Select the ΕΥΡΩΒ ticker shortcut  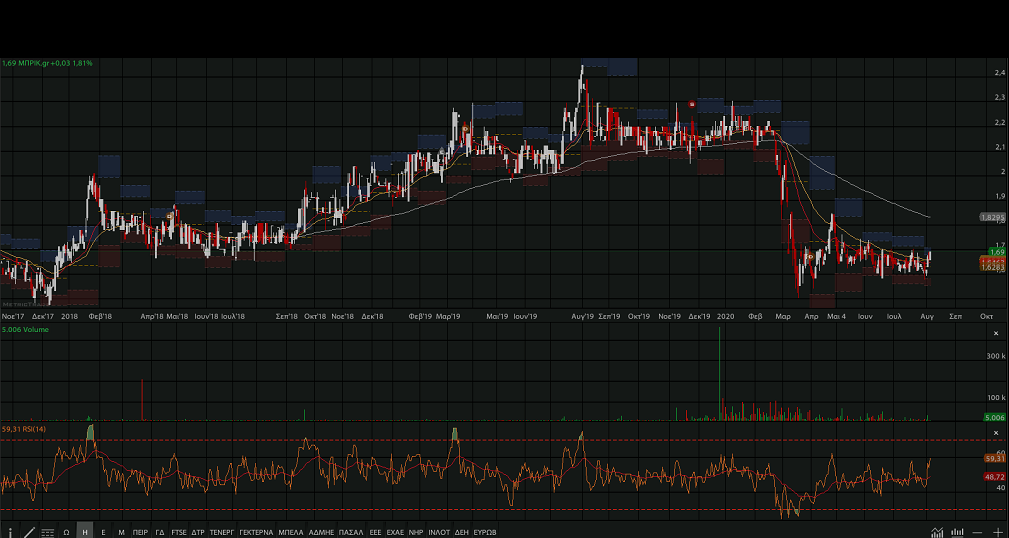(484, 532)
